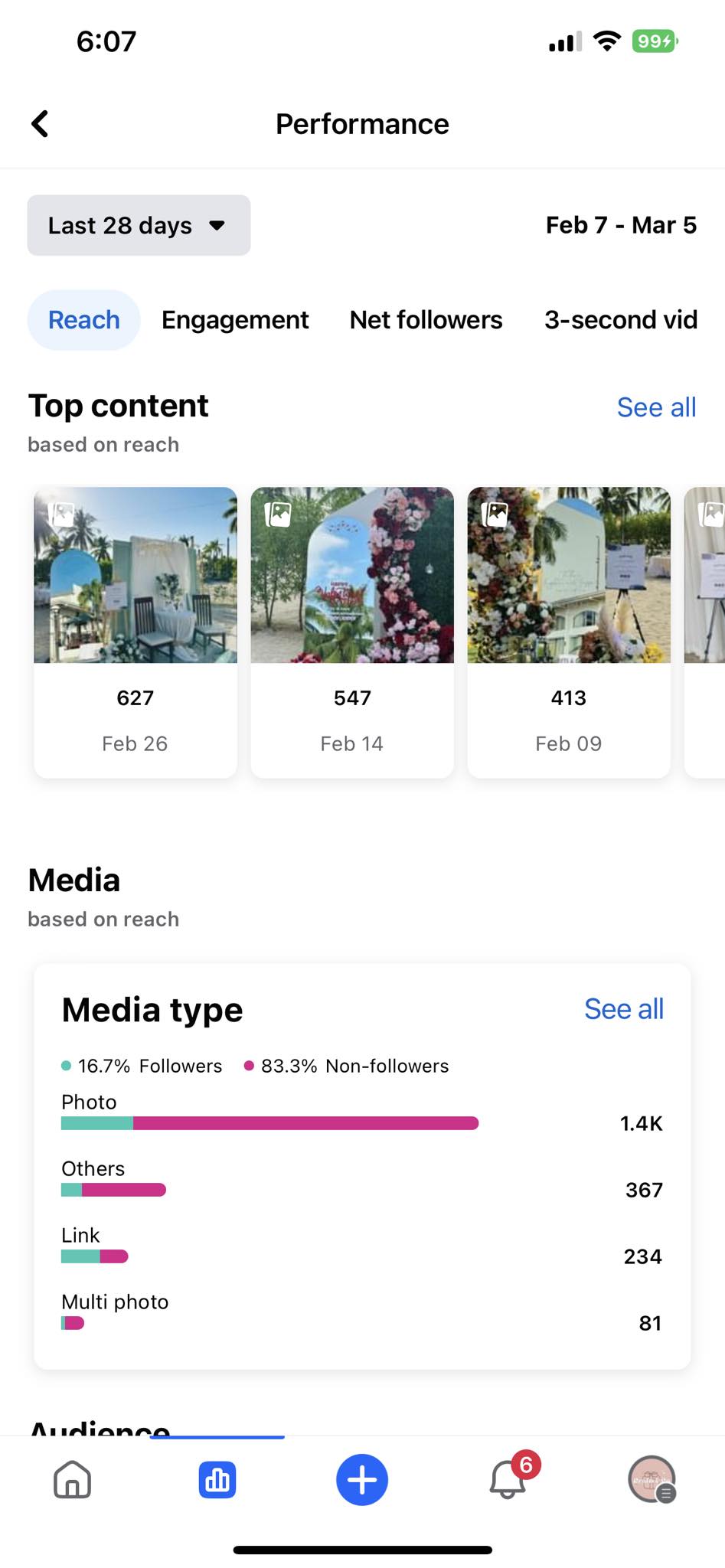Screen dimensions: 725x1568
Task: Tap album icon on Feb 26 post
Action: 61,514
